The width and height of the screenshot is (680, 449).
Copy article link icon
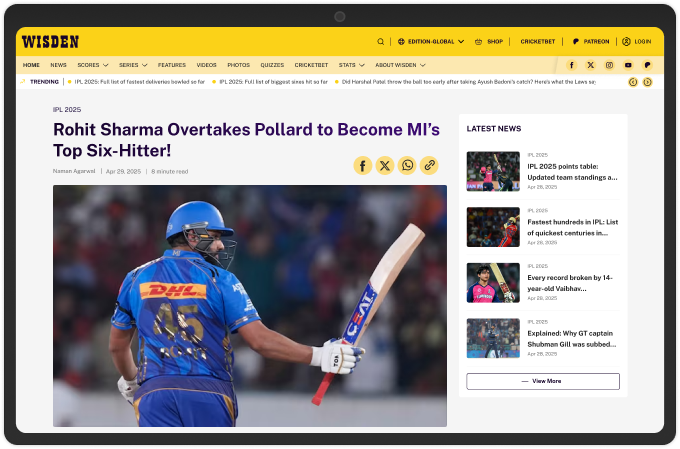(429, 165)
